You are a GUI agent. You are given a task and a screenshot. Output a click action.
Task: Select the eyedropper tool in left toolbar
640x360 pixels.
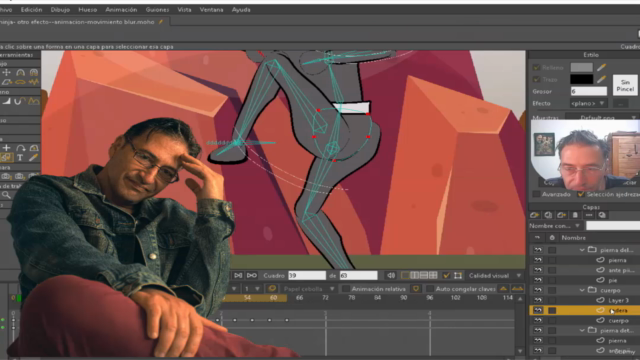[33, 158]
